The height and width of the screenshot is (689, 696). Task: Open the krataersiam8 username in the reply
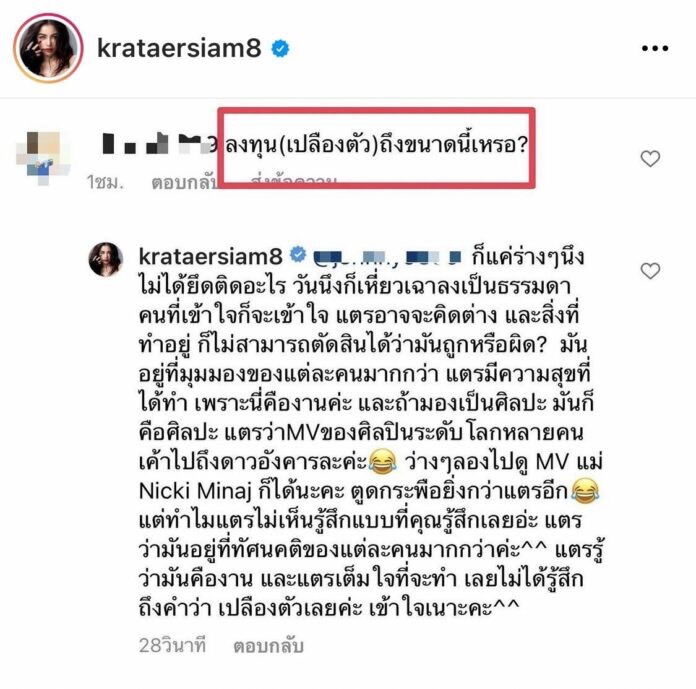(210, 256)
